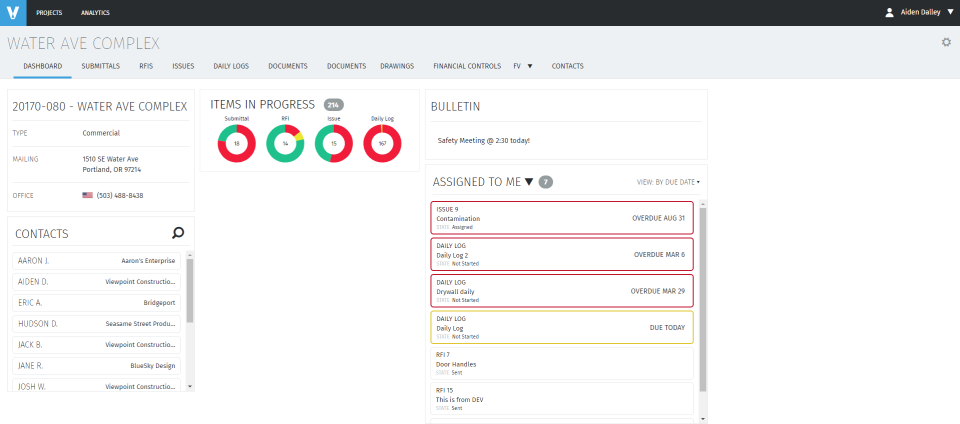Open the Daily Log due today card

(x=562, y=327)
